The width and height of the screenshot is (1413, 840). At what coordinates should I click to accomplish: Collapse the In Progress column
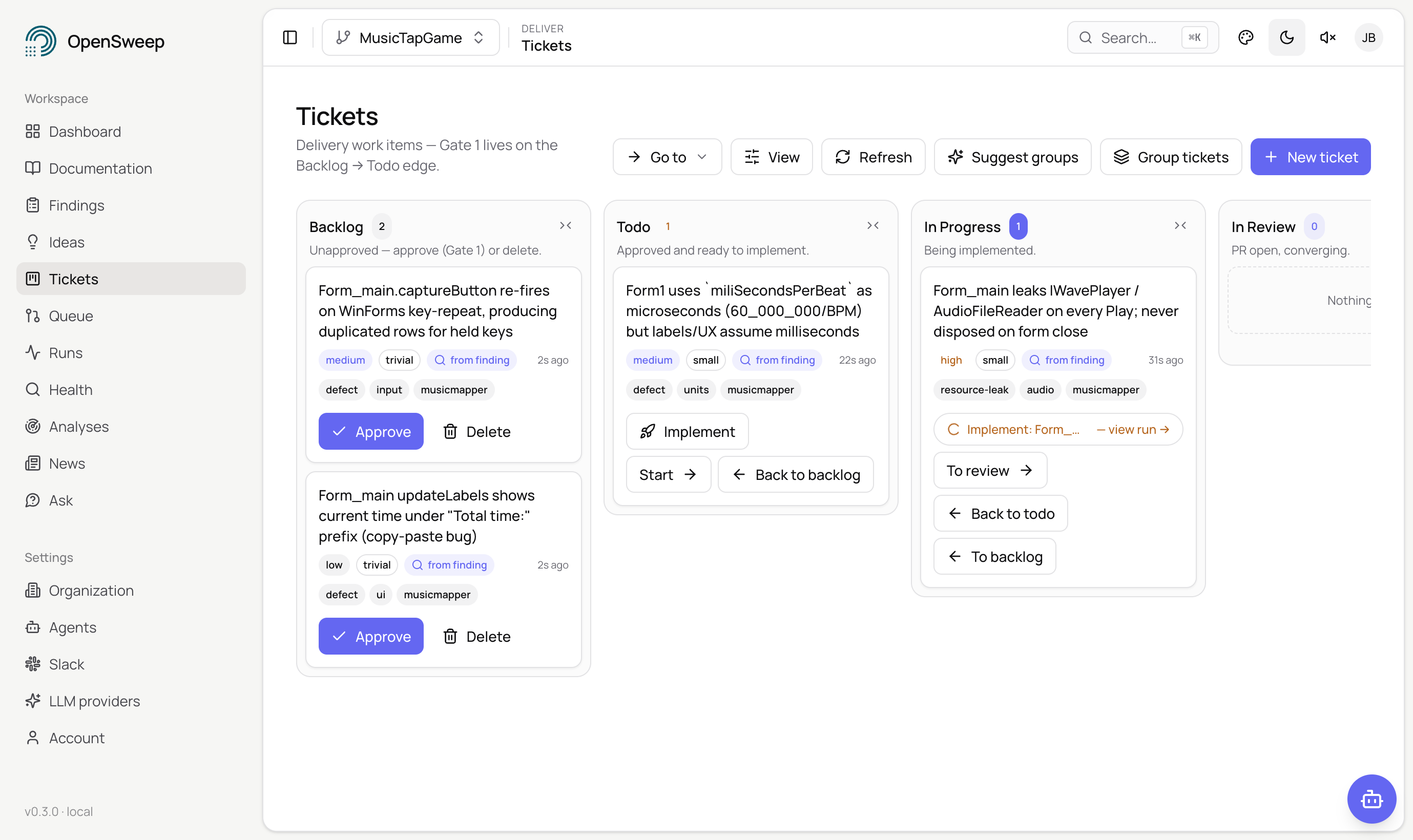(x=1180, y=225)
